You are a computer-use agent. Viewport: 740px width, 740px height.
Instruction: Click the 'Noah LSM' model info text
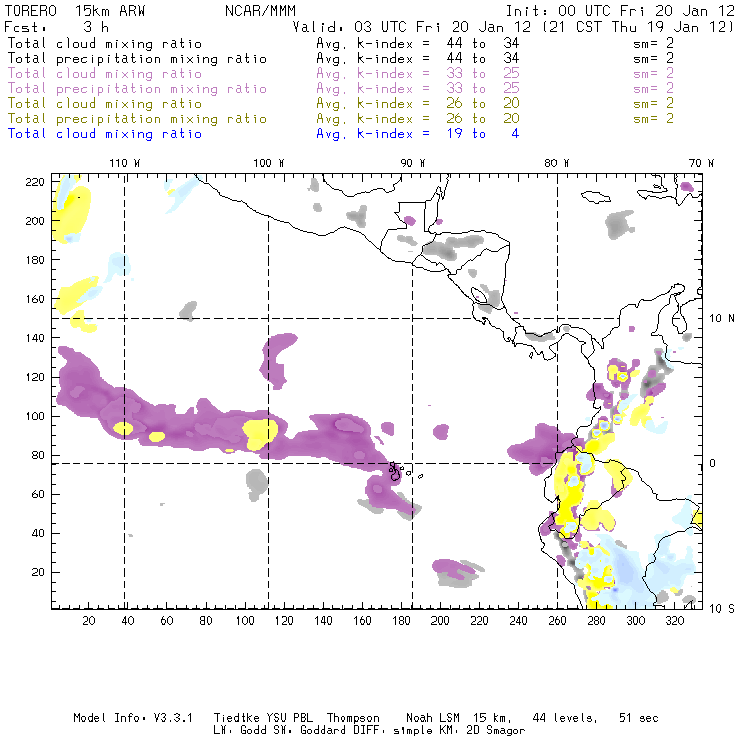(433, 718)
